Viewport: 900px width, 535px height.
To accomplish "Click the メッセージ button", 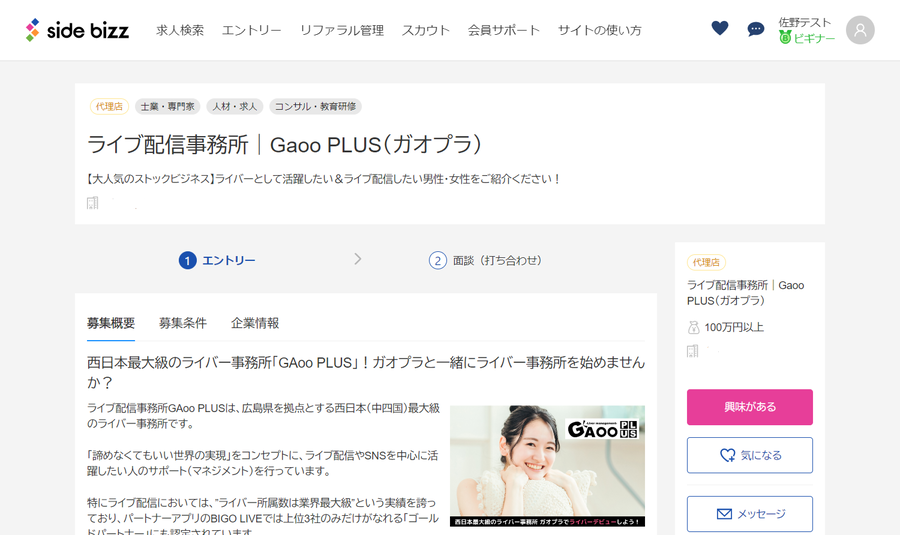I will click(750, 514).
